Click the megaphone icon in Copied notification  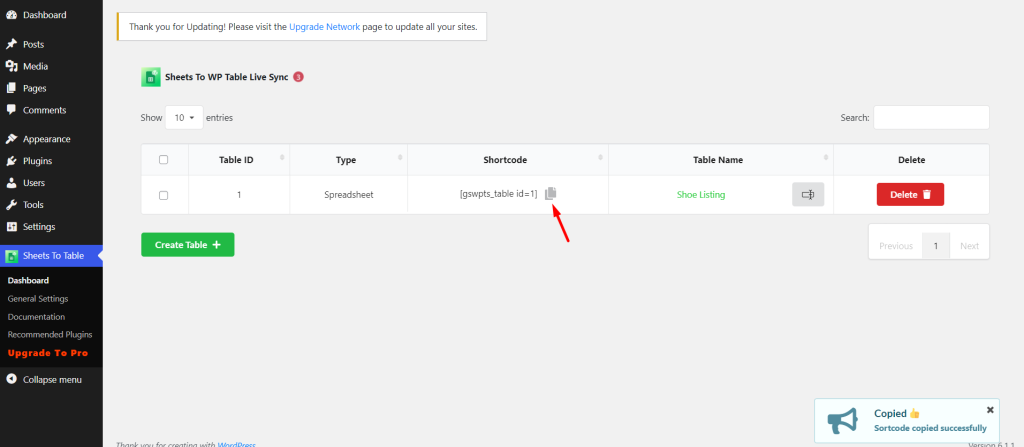pos(842,422)
